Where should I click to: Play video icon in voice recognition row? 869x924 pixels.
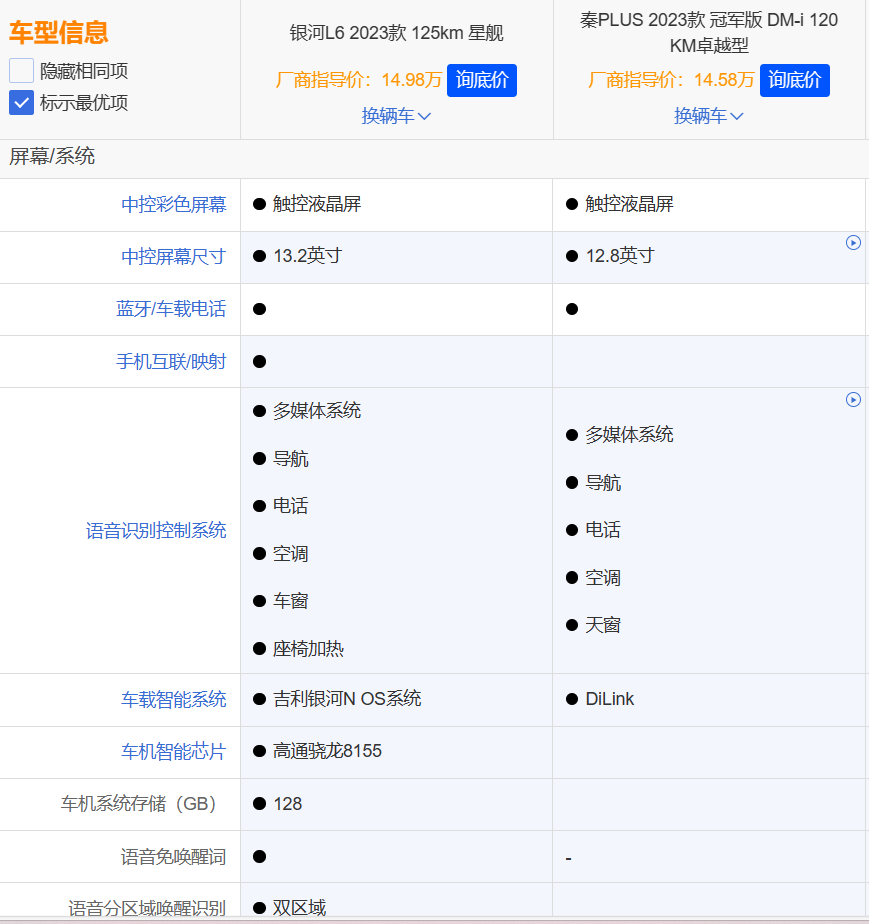853,399
